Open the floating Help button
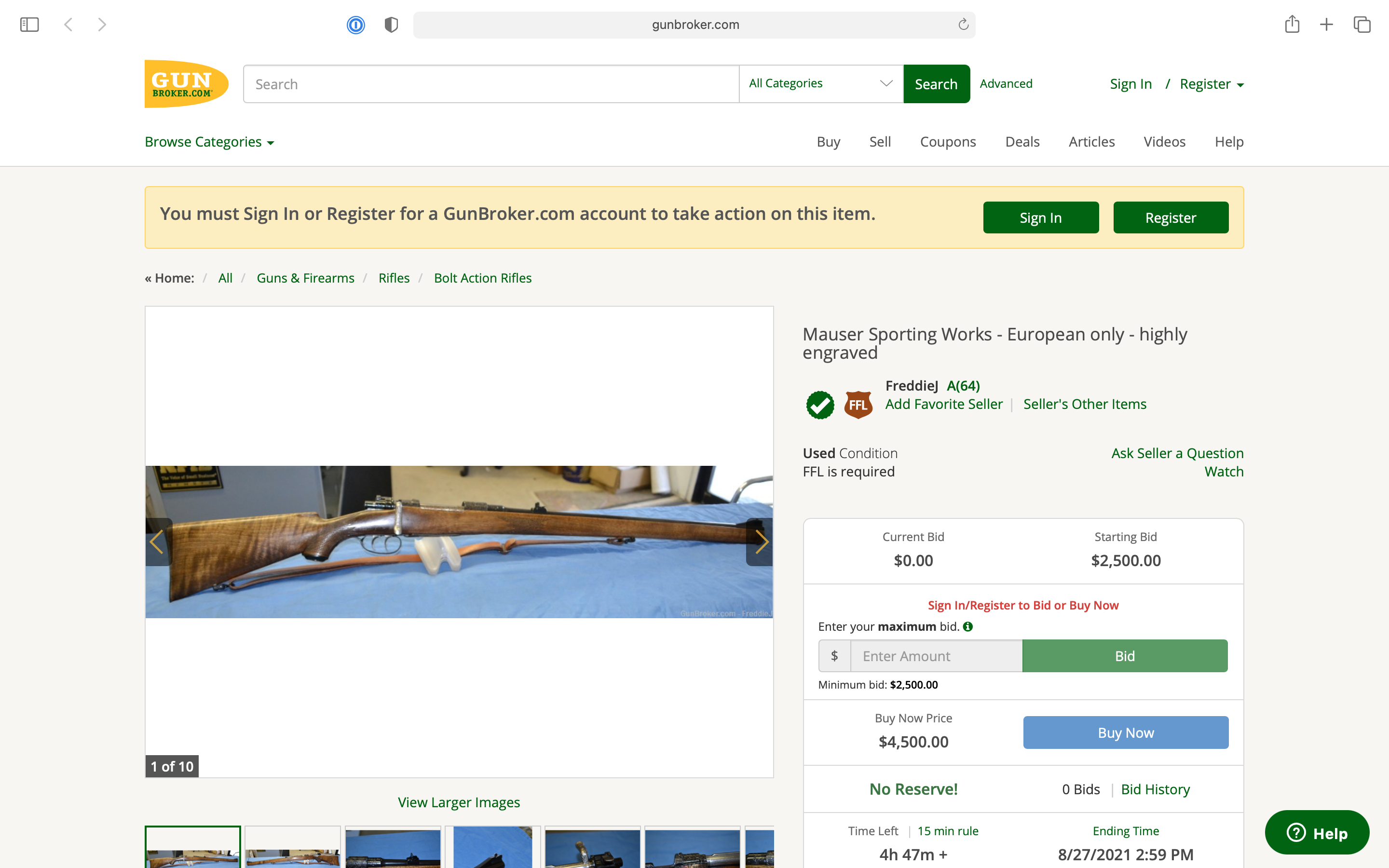The image size is (1389, 868). pos(1317,832)
